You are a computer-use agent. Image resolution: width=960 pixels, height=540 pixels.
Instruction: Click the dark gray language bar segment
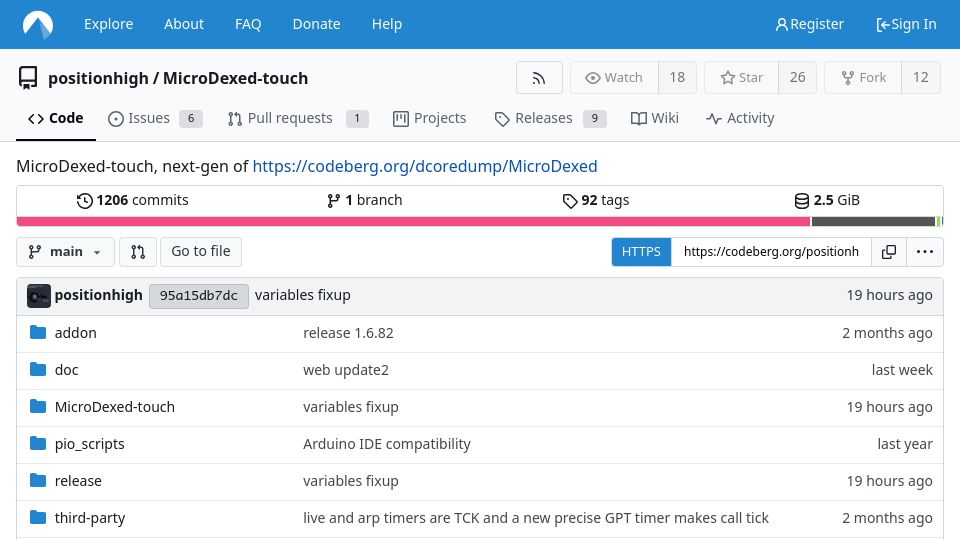tap(873, 222)
